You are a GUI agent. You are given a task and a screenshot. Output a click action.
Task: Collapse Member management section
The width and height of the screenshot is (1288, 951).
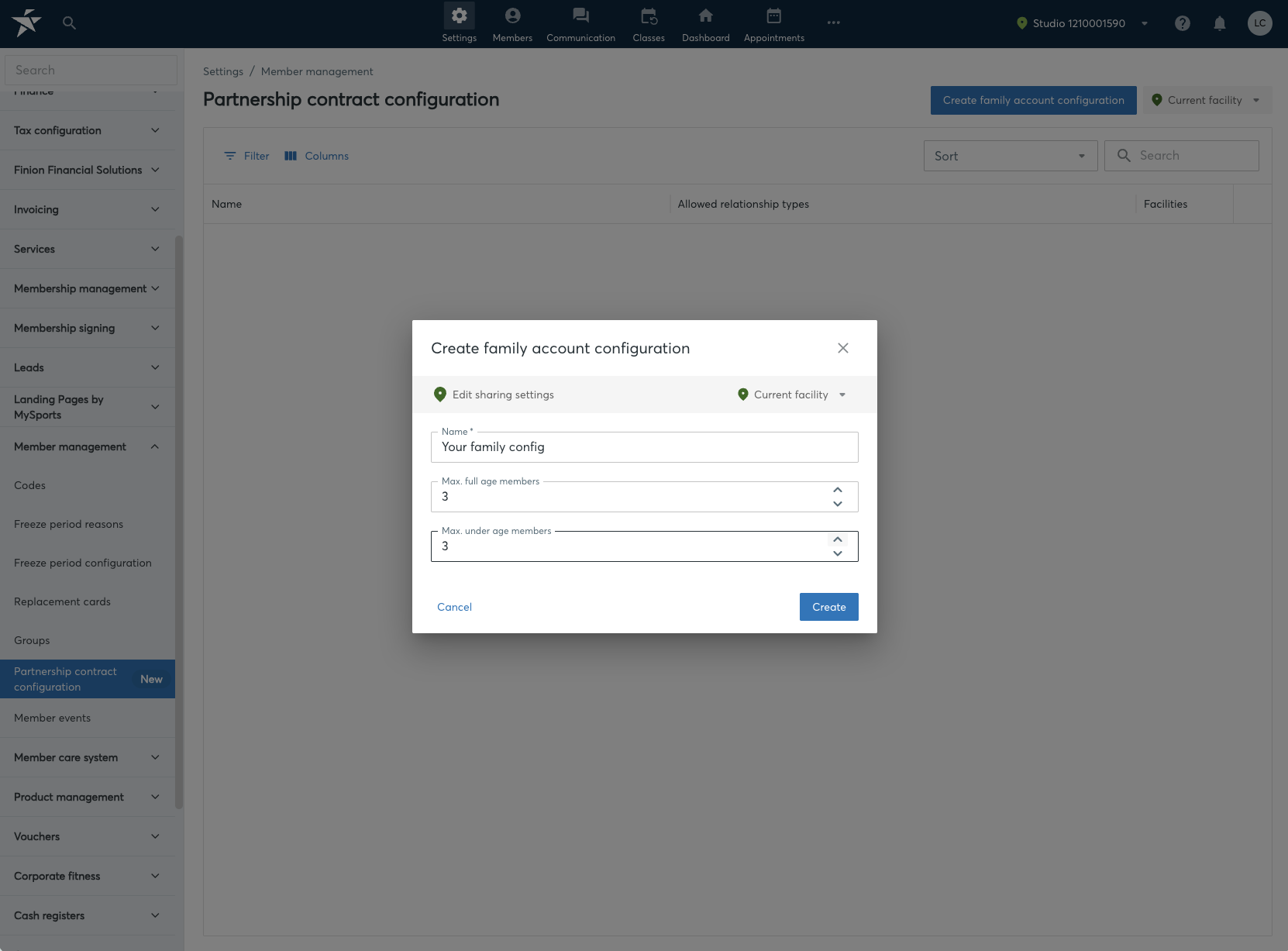[88, 446]
